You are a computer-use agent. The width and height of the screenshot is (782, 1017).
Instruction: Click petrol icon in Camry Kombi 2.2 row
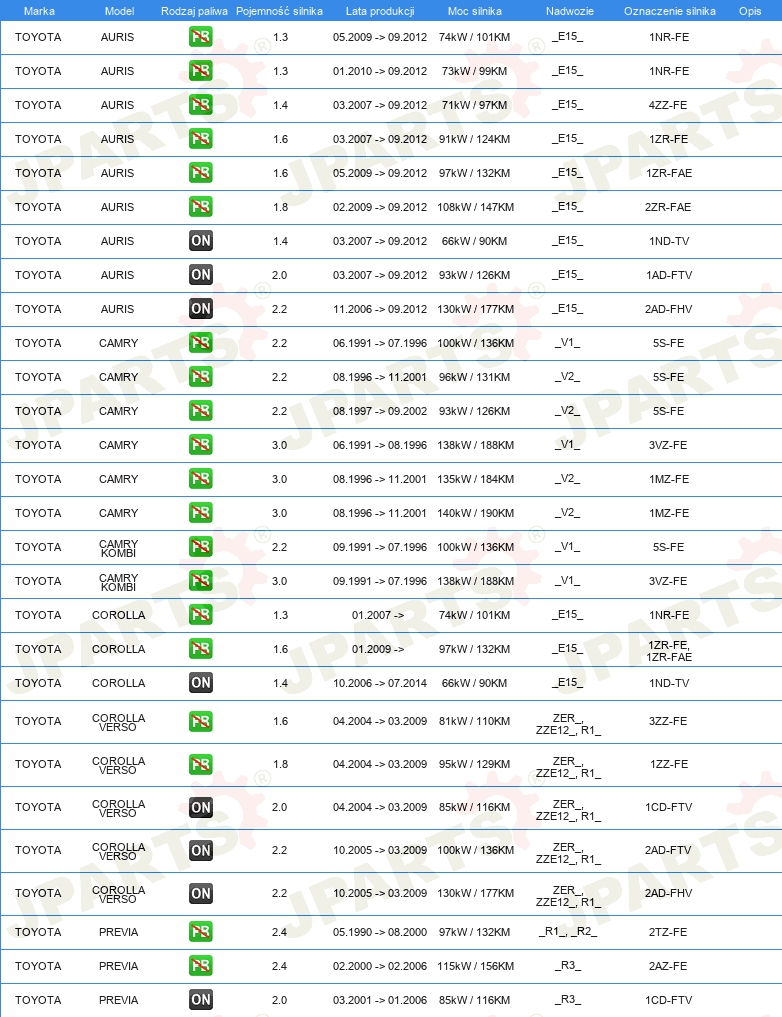(x=200, y=547)
